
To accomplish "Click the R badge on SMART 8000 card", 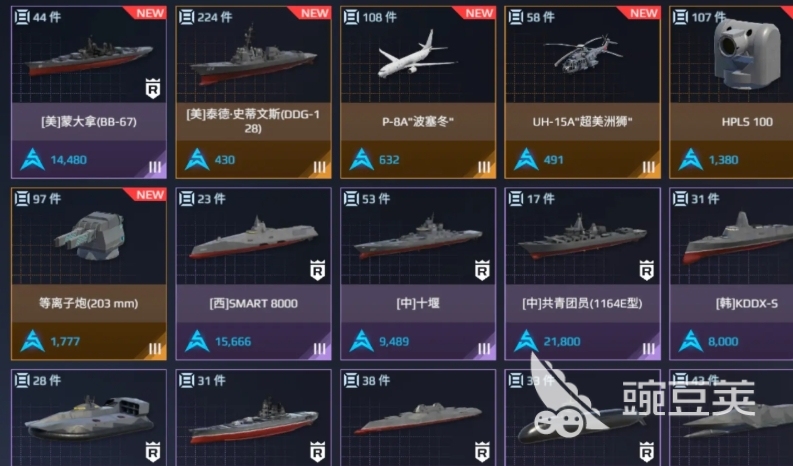I will [x=317, y=270].
